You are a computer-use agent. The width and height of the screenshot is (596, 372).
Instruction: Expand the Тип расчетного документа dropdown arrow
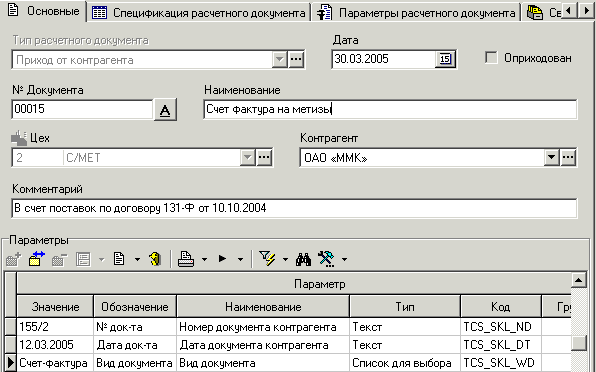point(279,60)
